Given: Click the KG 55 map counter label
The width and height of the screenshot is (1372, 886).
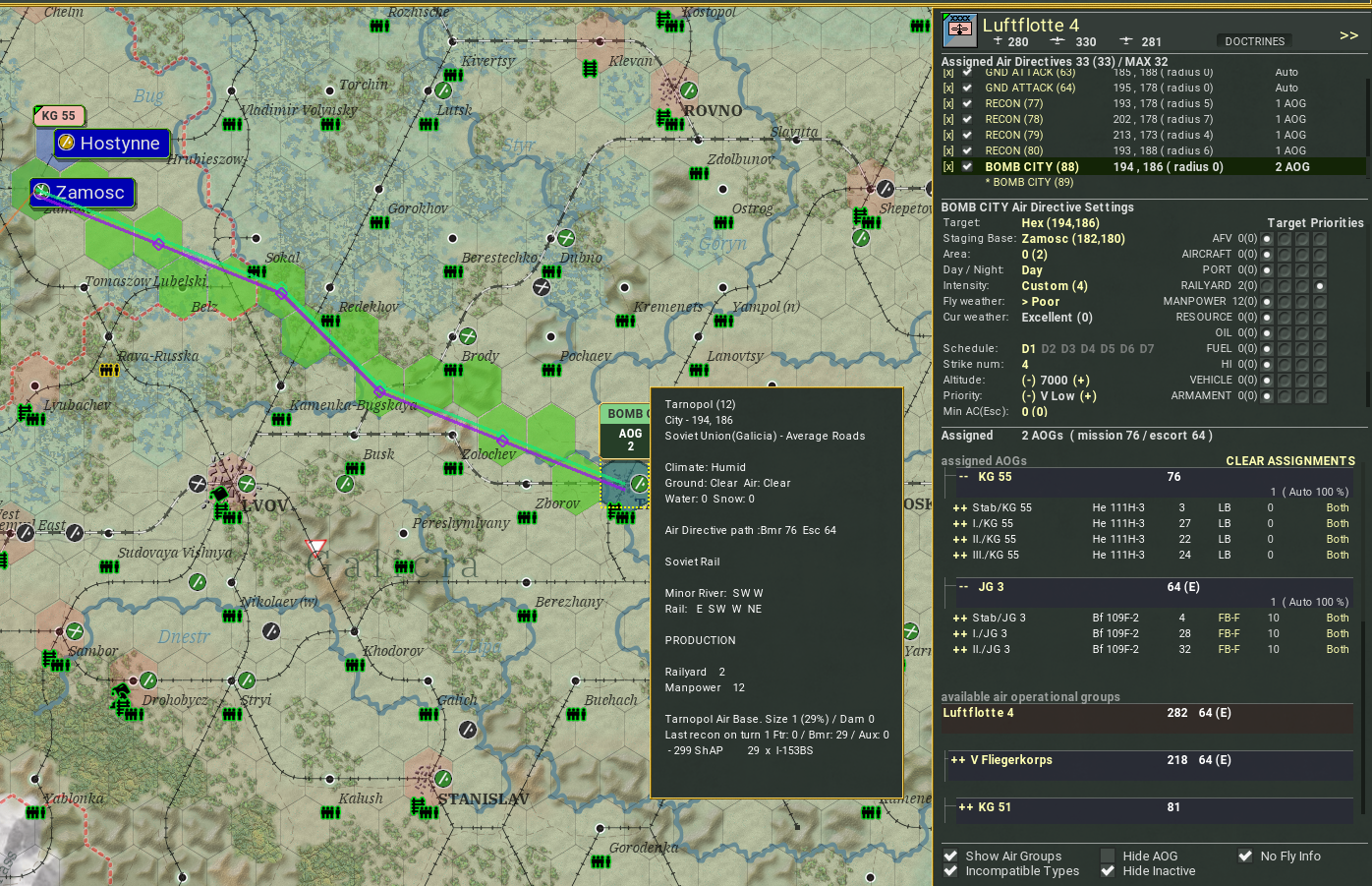Looking at the screenshot, I should coord(58,115).
